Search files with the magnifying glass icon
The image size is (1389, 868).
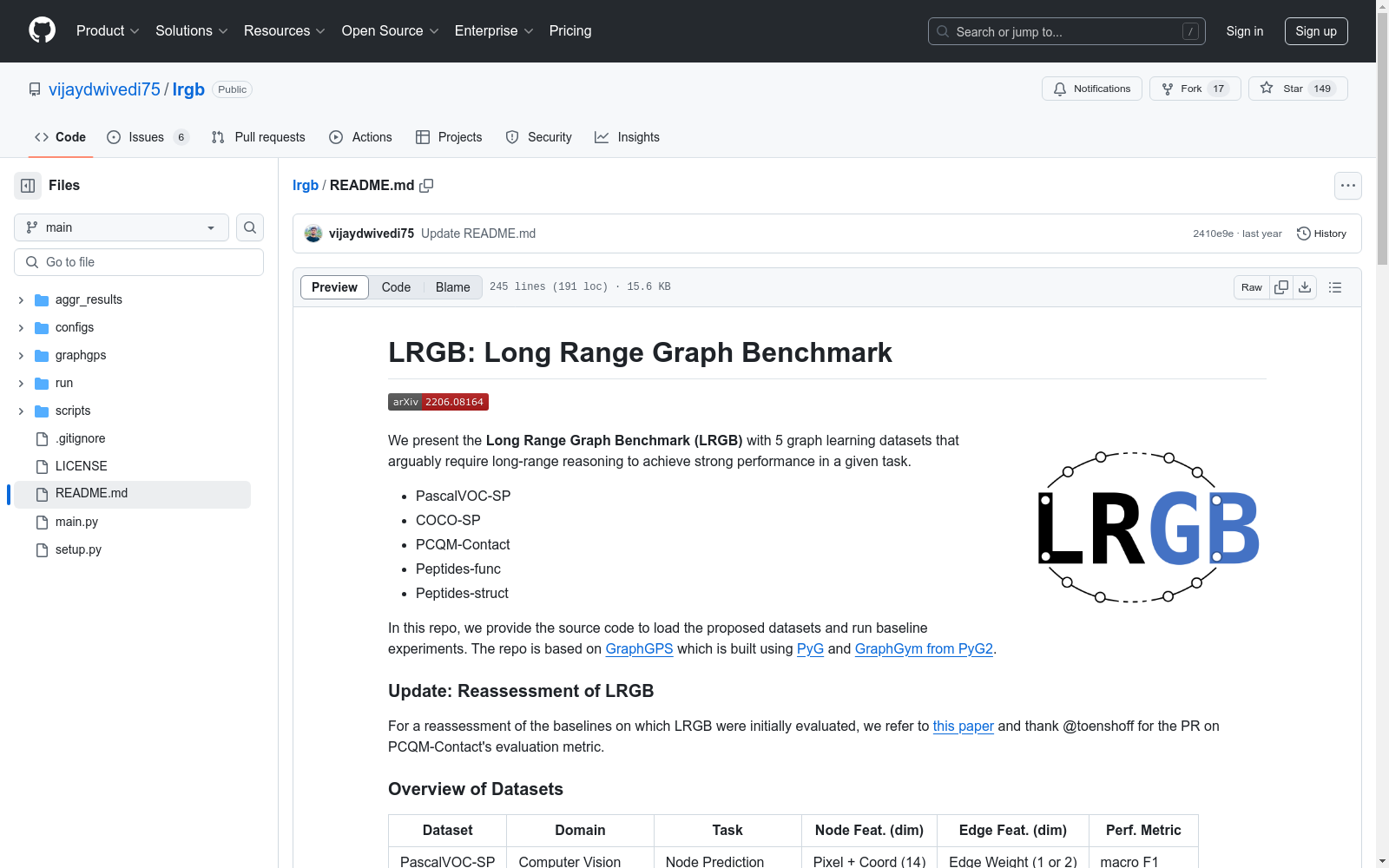[249, 227]
